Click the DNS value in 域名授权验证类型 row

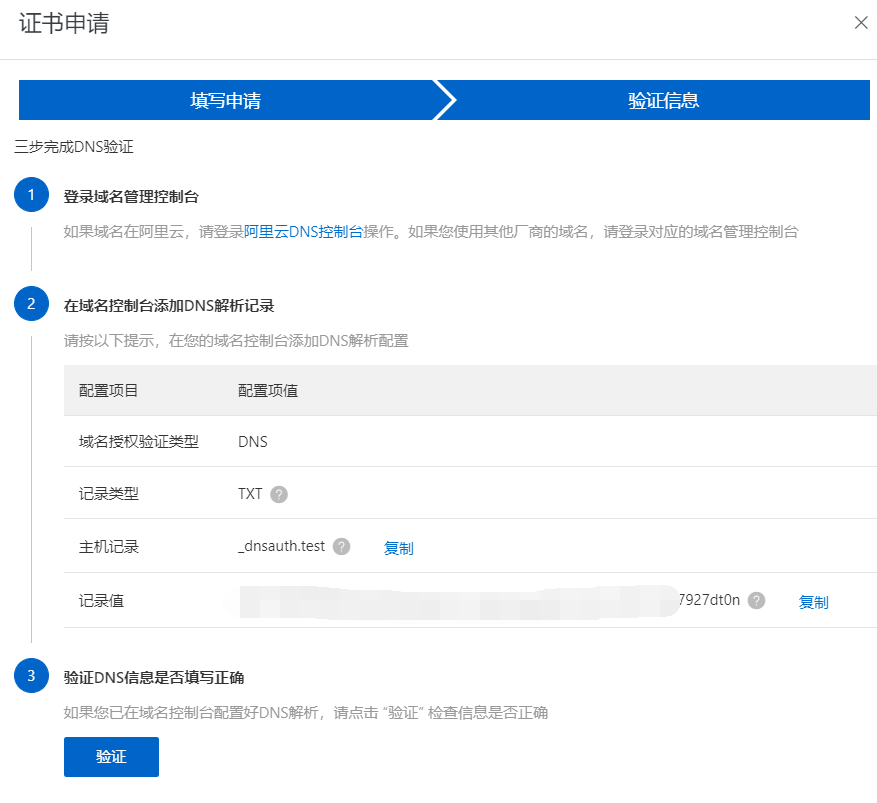(x=253, y=441)
